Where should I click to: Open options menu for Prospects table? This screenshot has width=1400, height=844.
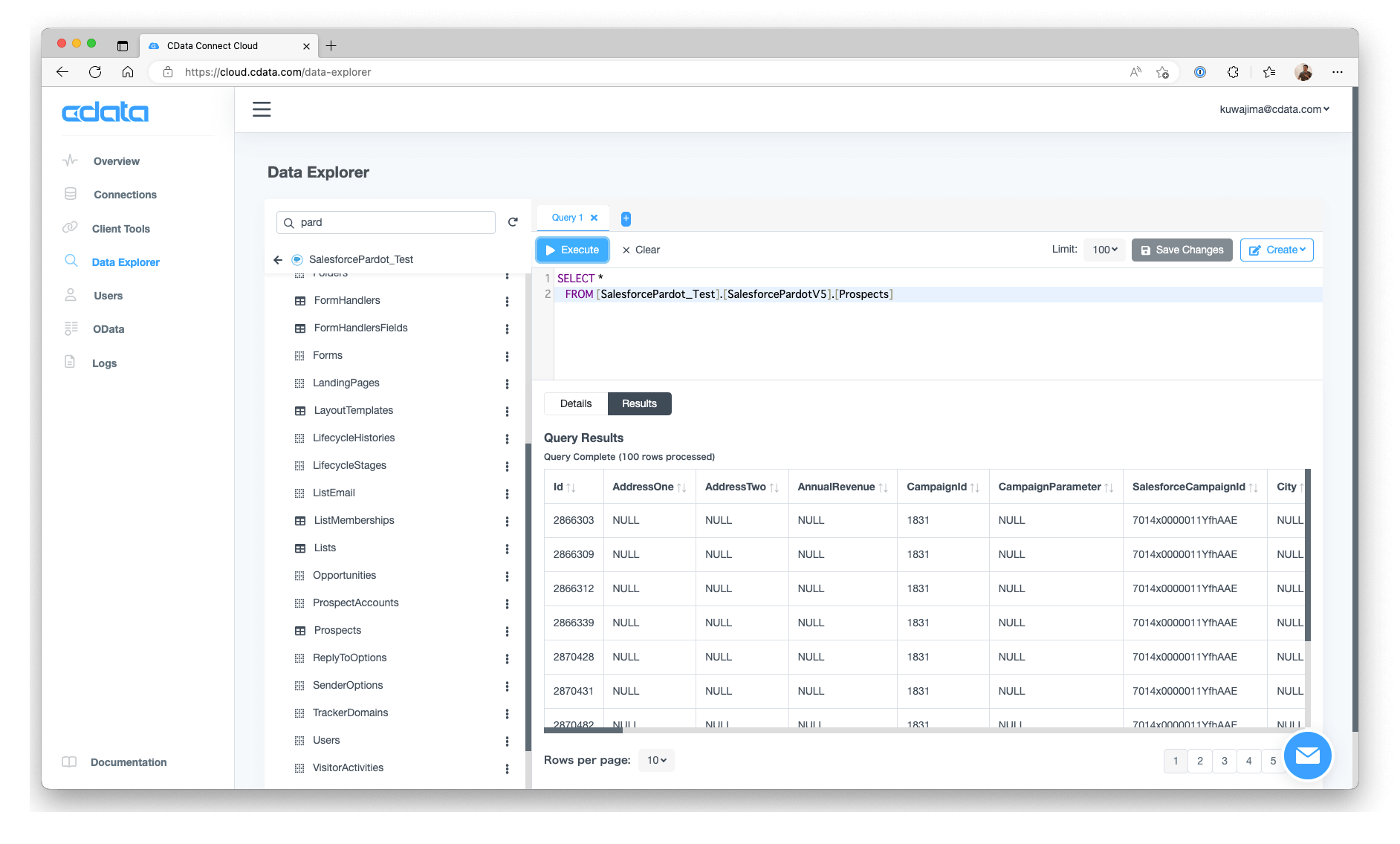click(x=507, y=632)
